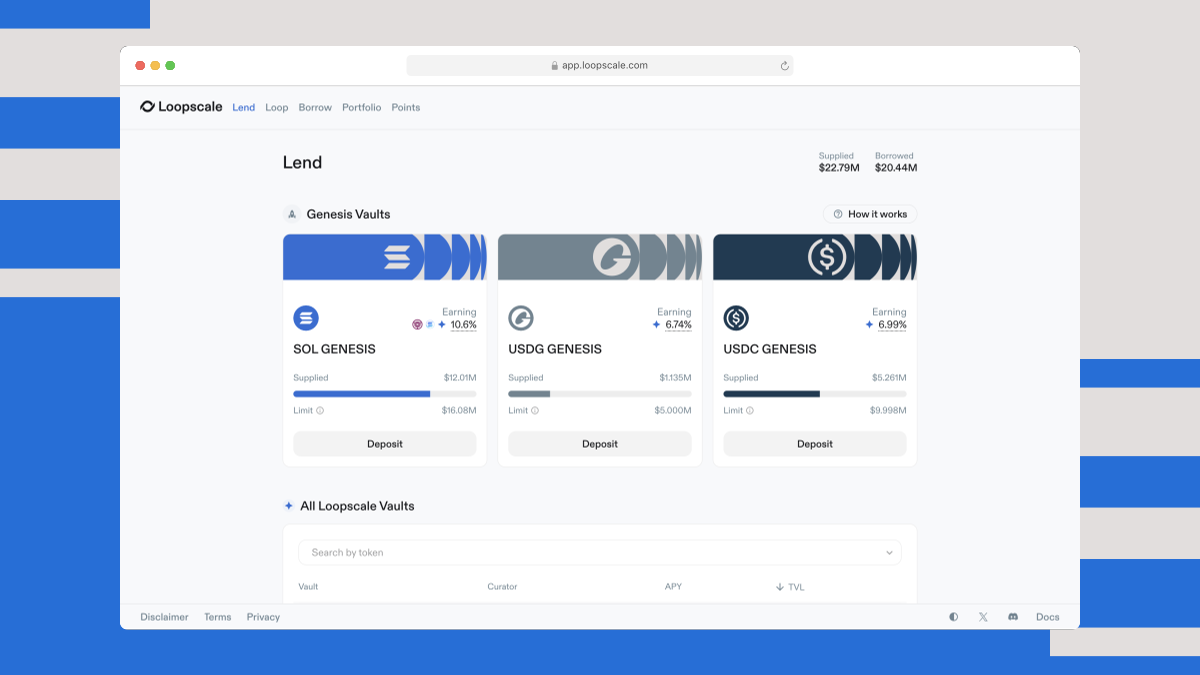This screenshot has width=1200, height=675.
Task: Open the Docs link in footer
Action: [1048, 617]
